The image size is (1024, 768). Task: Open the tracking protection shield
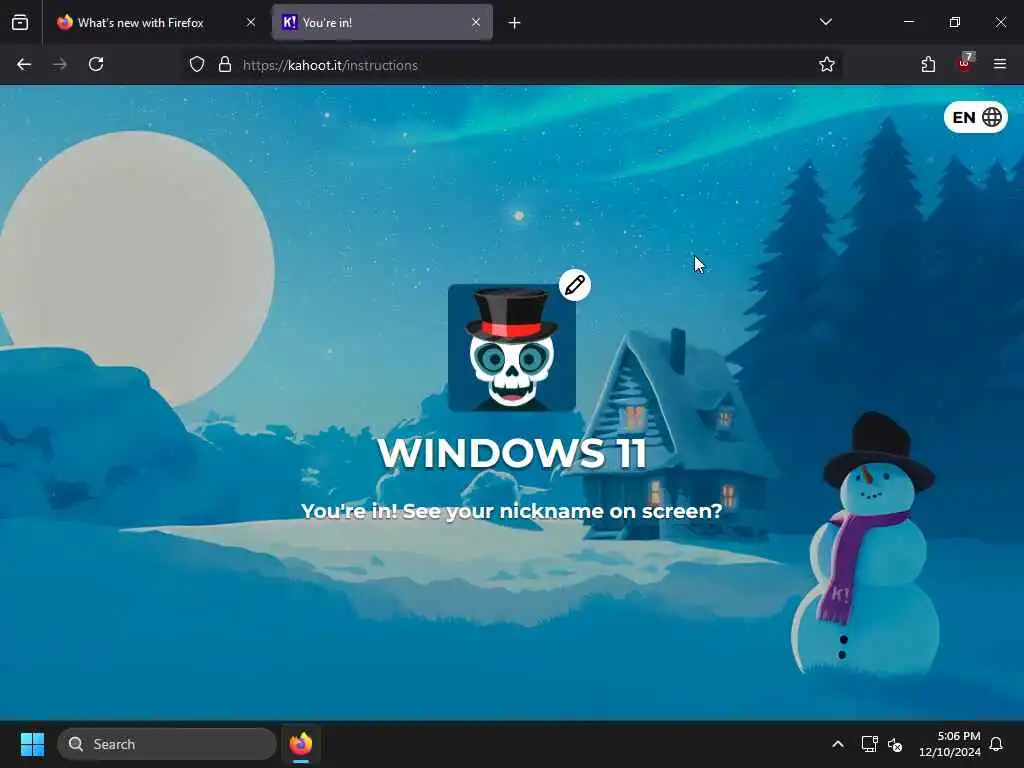(197, 64)
